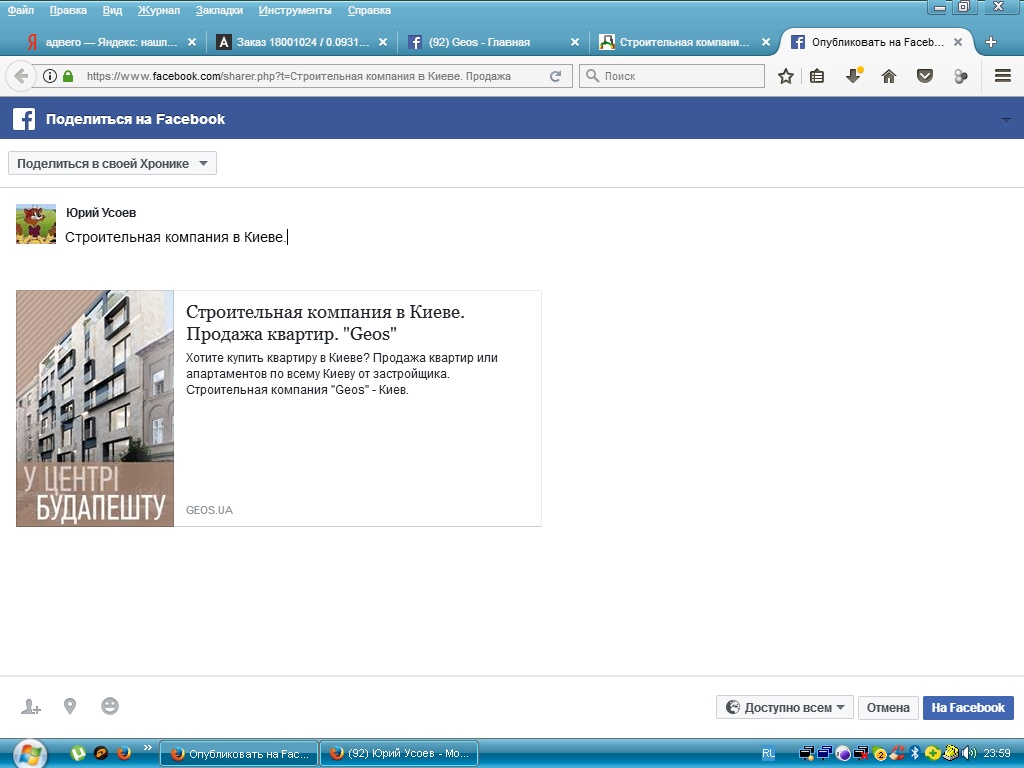Image resolution: width=1024 pixels, height=768 pixels.
Task: Click the Поиск search field
Action: coord(673,76)
